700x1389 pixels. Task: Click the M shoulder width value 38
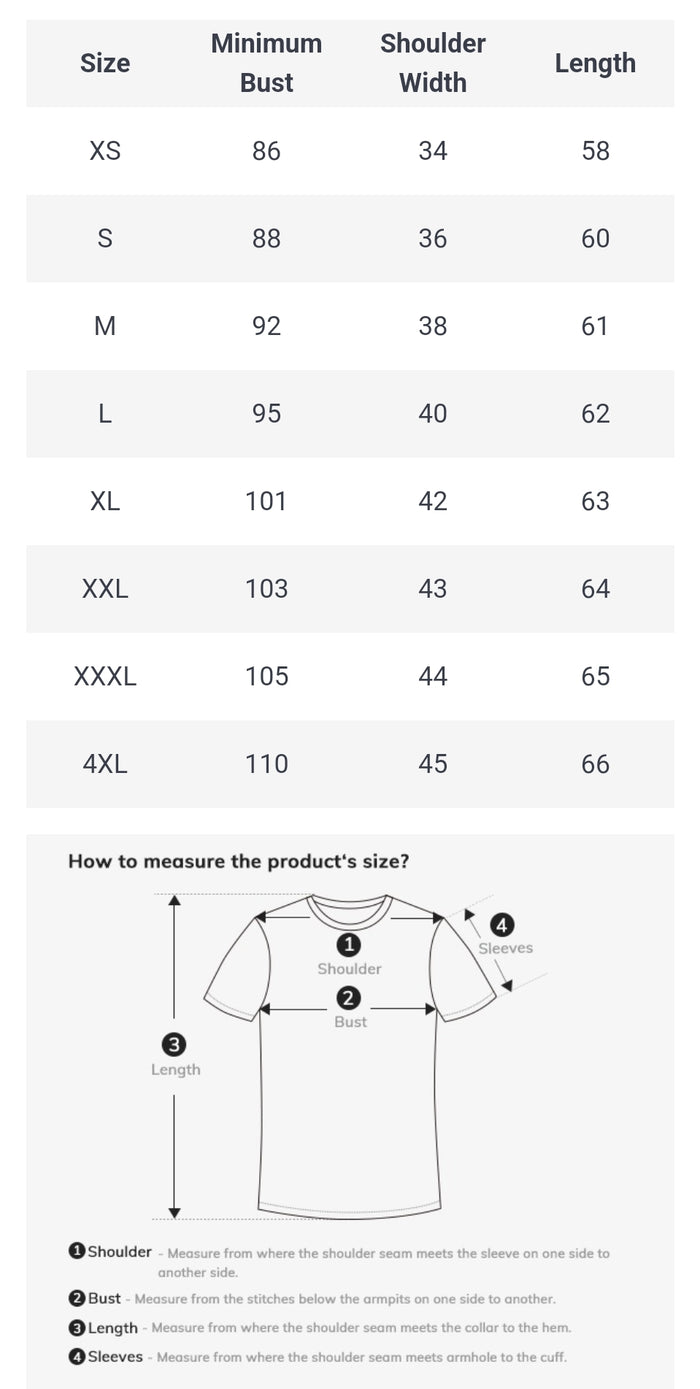coord(433,326)
